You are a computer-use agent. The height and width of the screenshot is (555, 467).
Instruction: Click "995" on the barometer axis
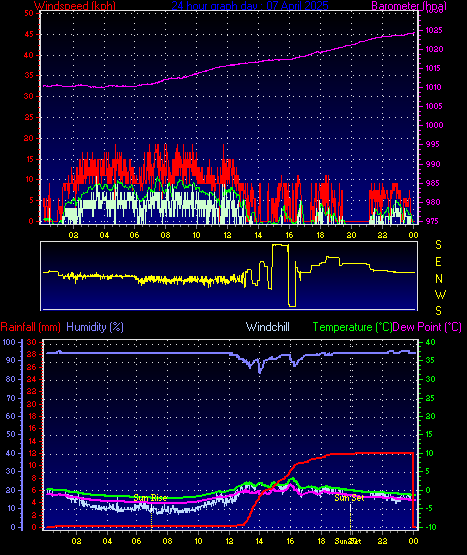pos(432,144)
